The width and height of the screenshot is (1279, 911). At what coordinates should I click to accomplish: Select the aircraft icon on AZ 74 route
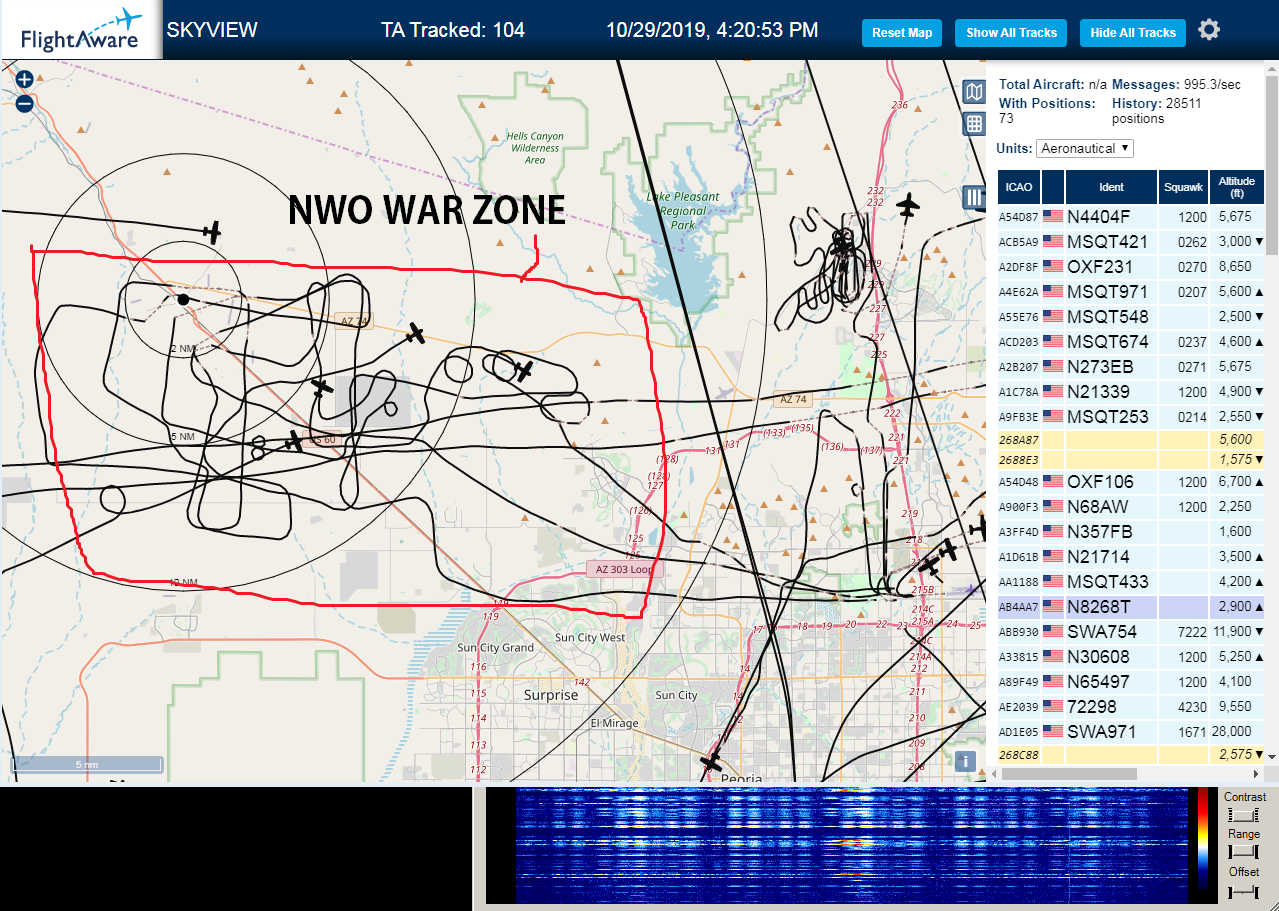417,333
